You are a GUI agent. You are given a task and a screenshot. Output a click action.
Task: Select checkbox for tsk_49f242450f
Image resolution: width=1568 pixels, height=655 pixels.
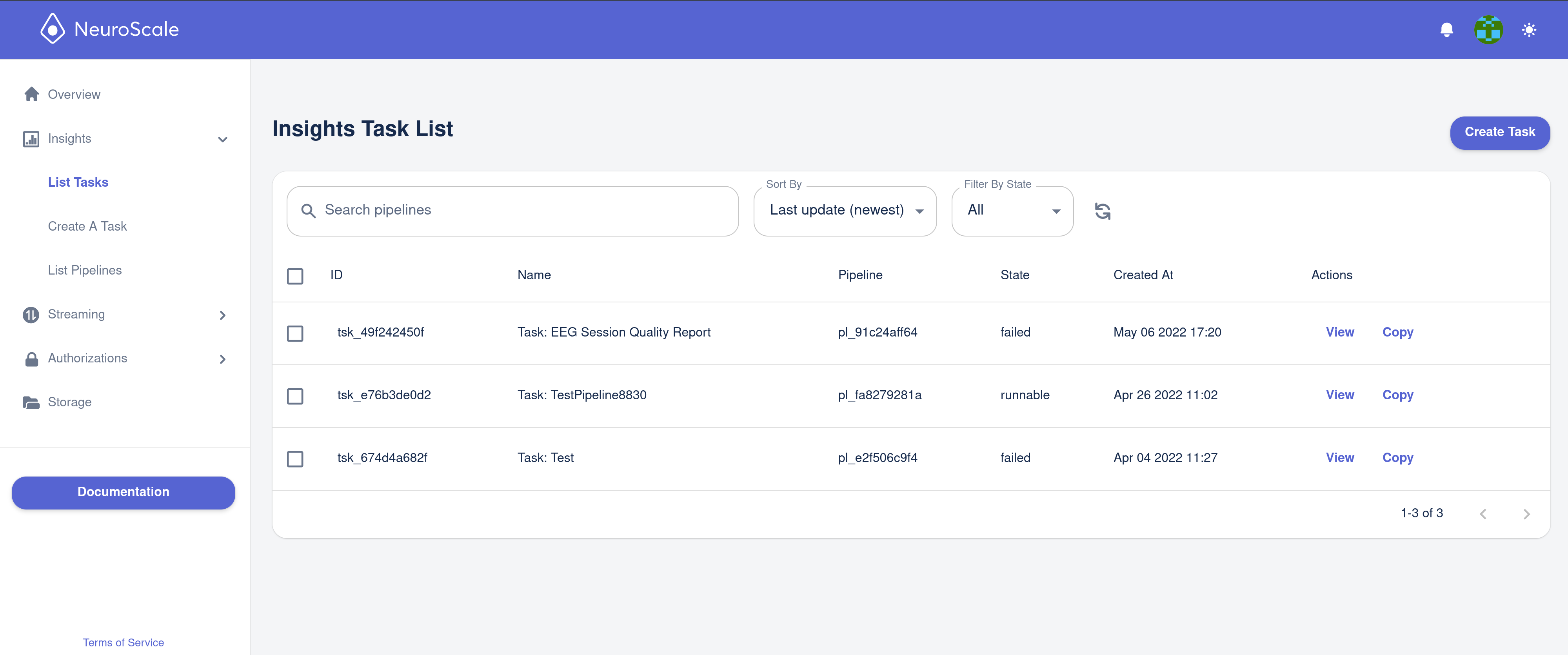(x=295, y=333)
